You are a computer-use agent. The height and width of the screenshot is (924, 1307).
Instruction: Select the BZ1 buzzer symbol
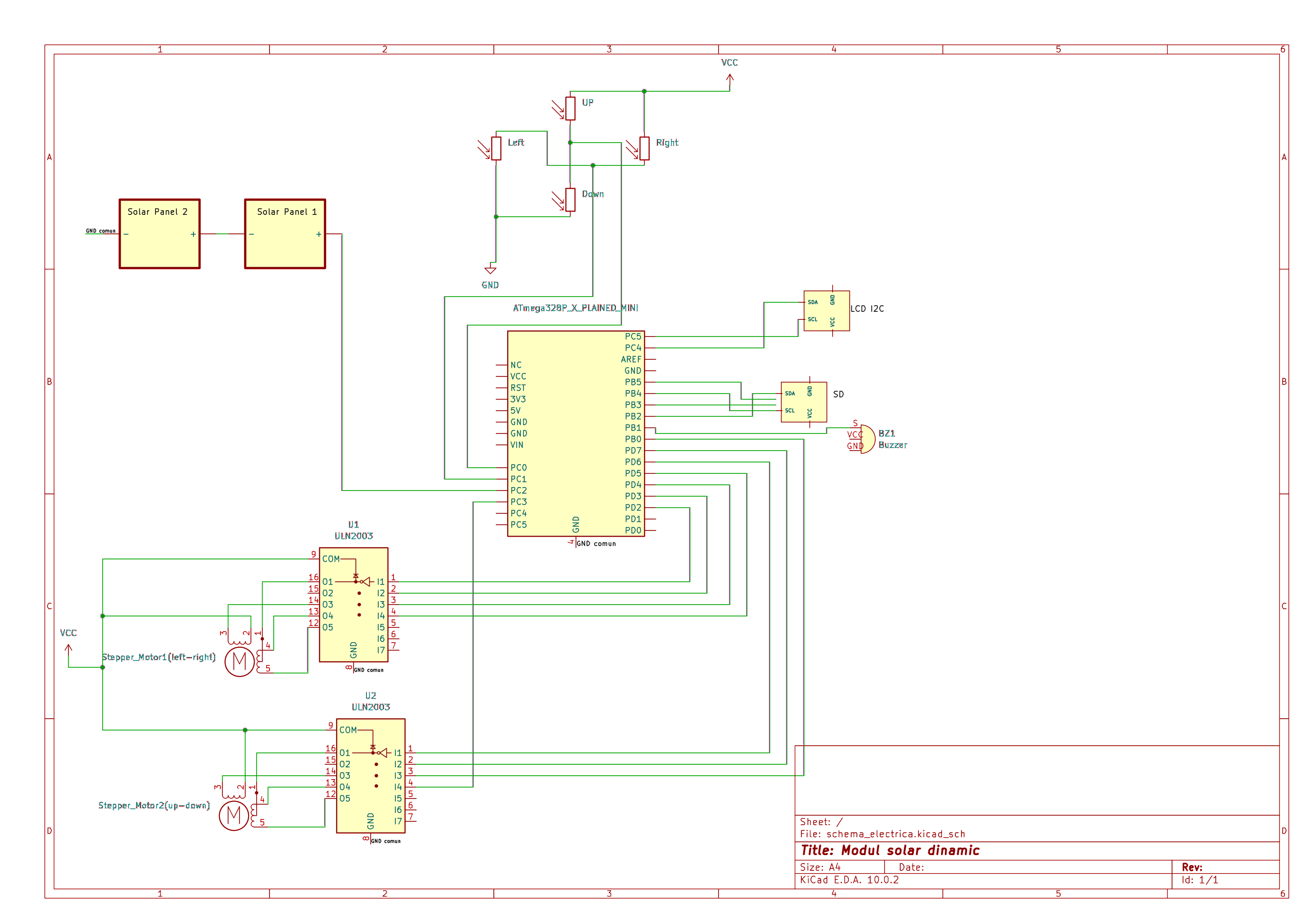coord(867,439)
